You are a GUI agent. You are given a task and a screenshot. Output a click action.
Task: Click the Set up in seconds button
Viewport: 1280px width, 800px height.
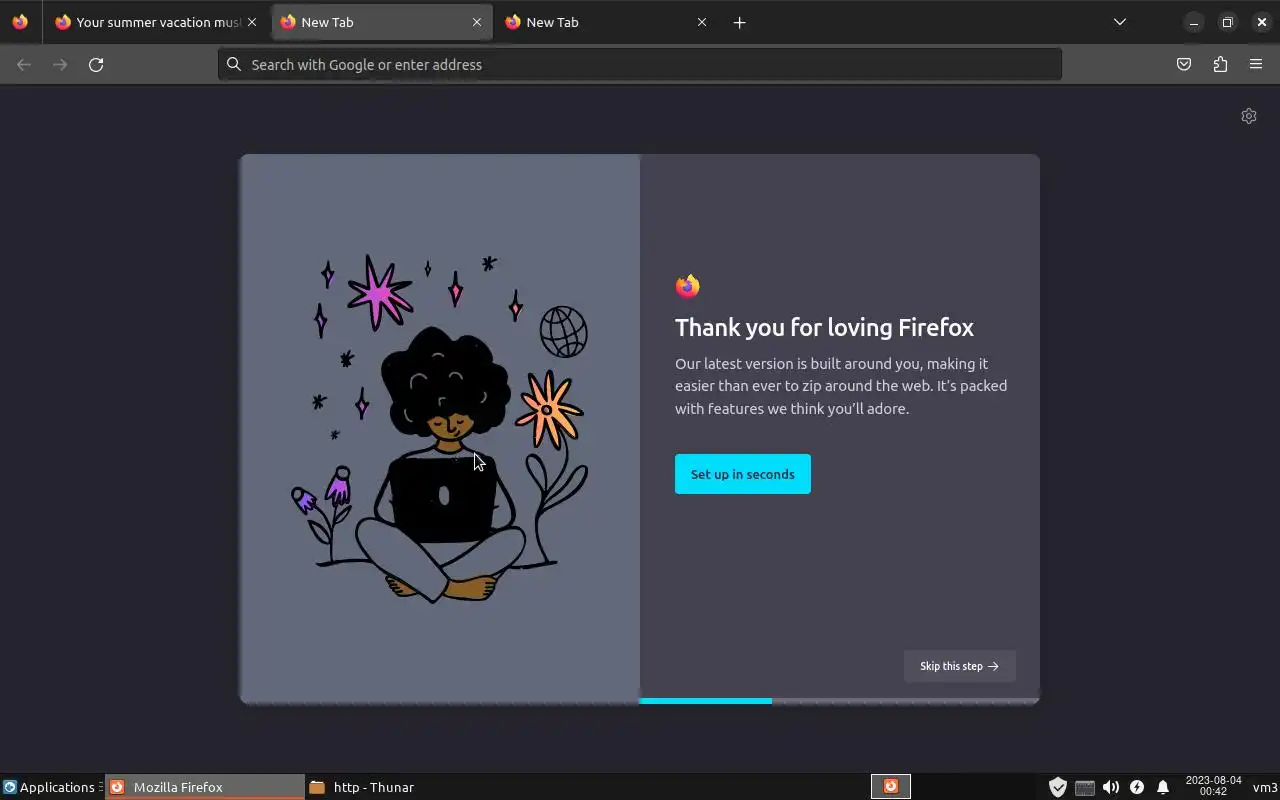pyautogui.click(x=743, y=474)
